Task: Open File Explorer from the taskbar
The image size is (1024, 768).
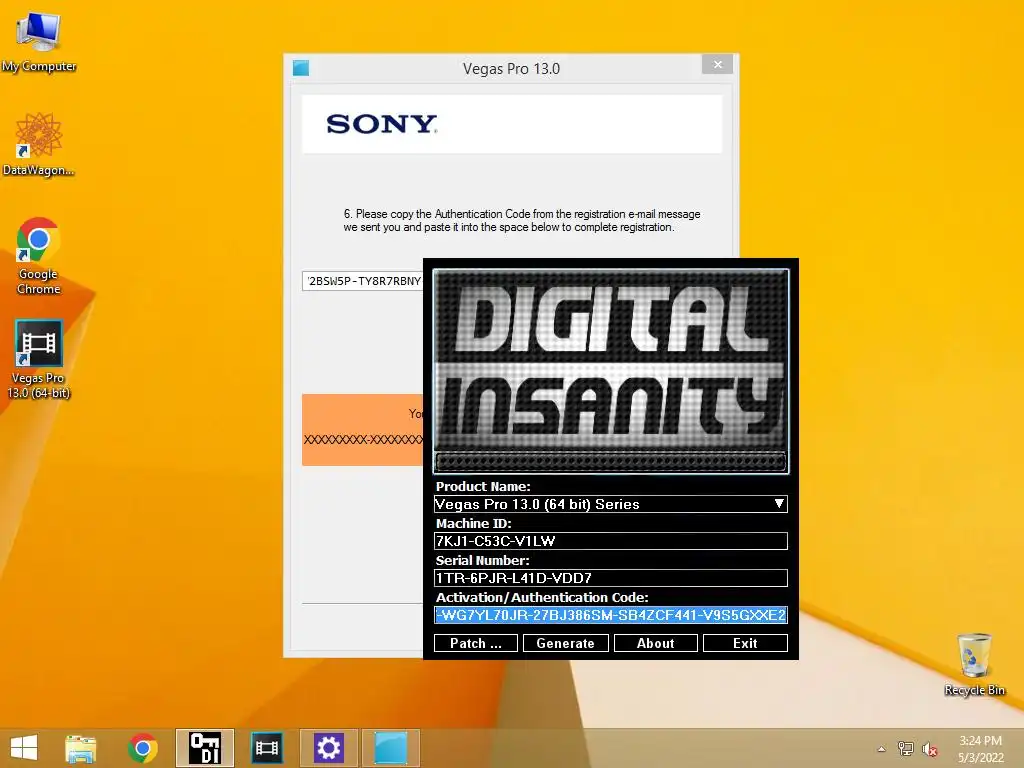Action: click(x=80, y=748)
